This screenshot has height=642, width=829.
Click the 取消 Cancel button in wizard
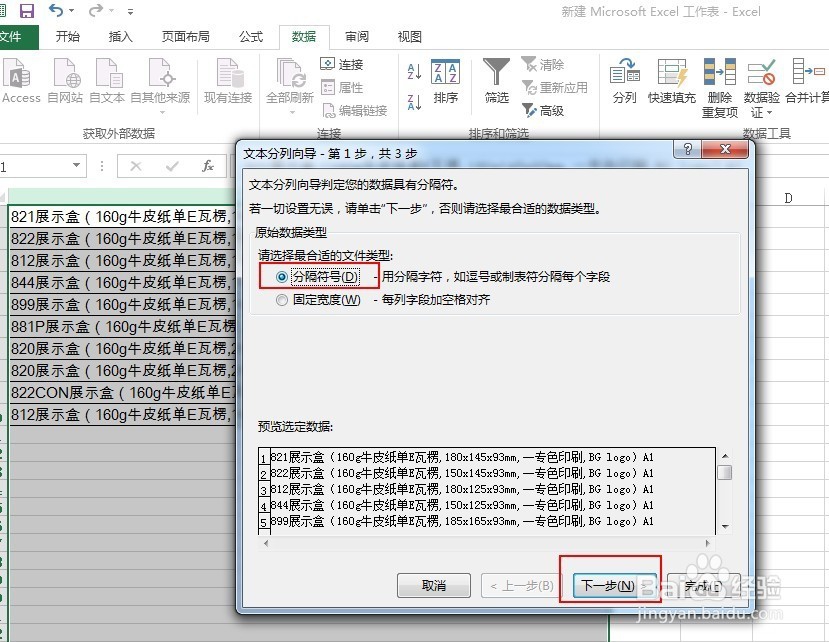pyautogui.click(x=434, y=585)
